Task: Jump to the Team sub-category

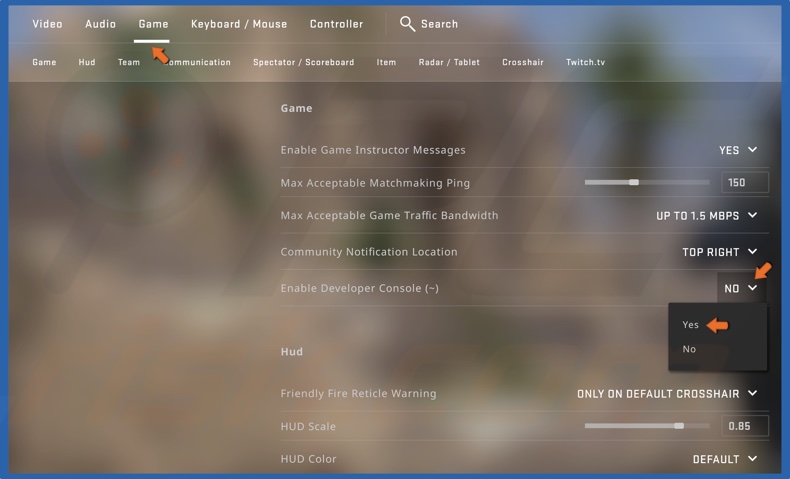Action: pos(129,62)
